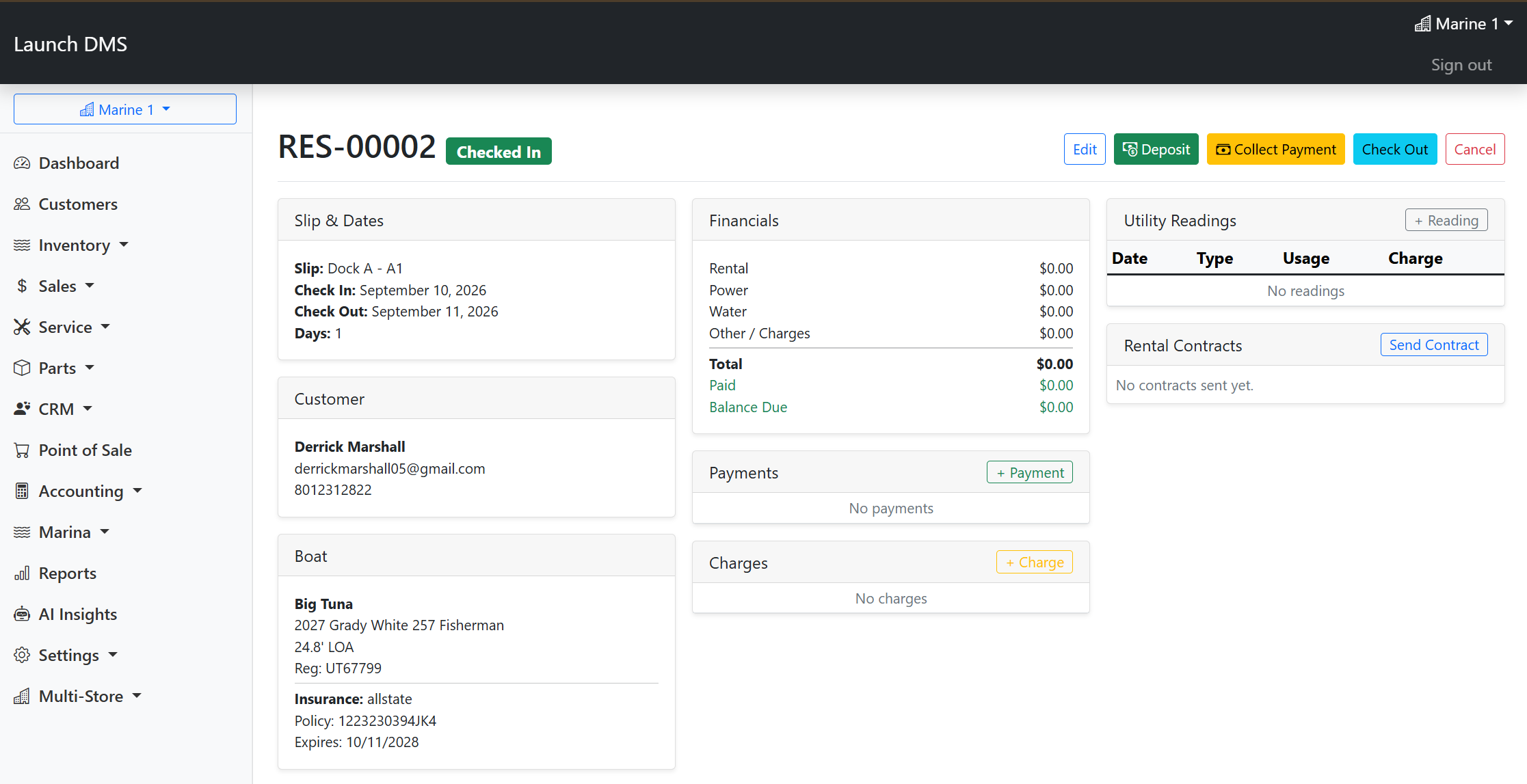1527x784 pixels.
Task: Go to Customers in sidebar
Action: coord(78,204)
